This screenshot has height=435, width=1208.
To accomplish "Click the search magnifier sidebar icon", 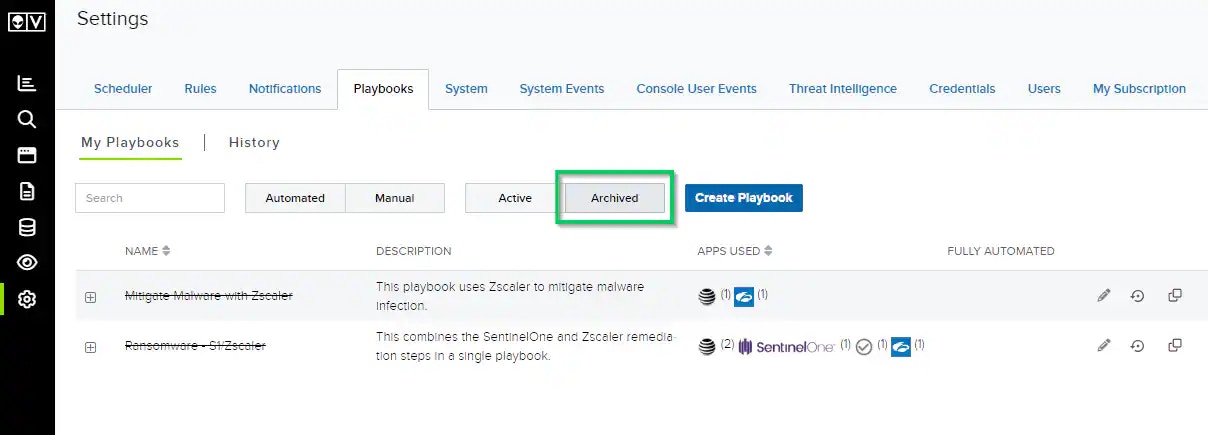I will (x=27, y=119).
